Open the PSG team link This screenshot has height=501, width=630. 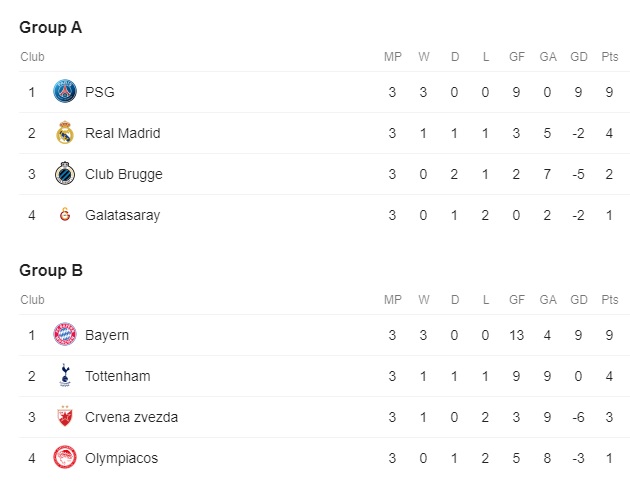click(100, 92)
